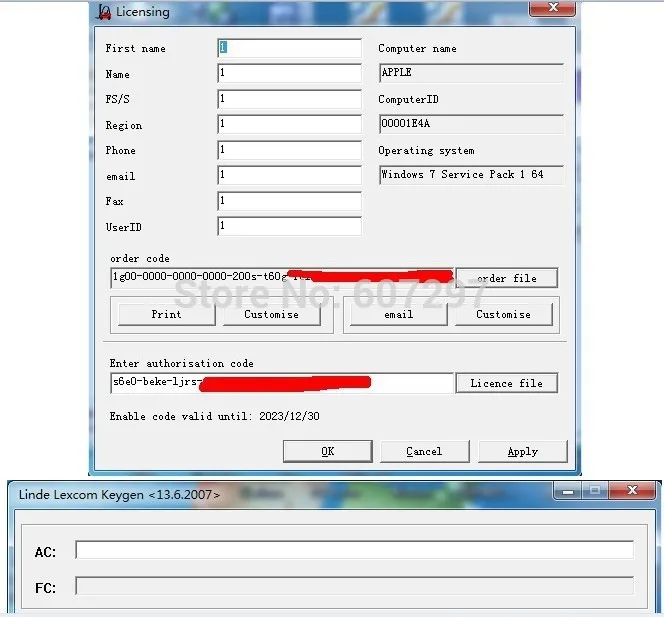Select the Fax input box

[x=290, y=201]
